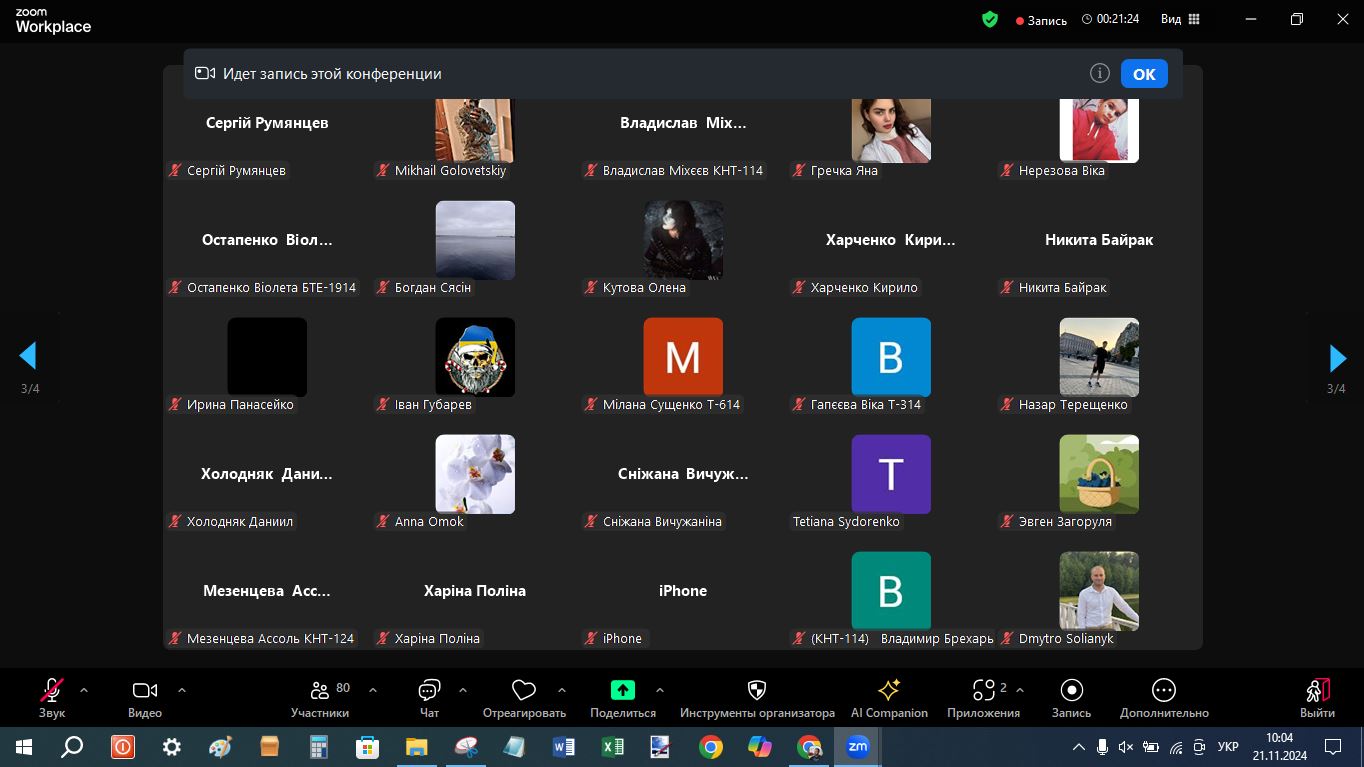Expand audio options arrow next to microphone

(x=84, y=690)
